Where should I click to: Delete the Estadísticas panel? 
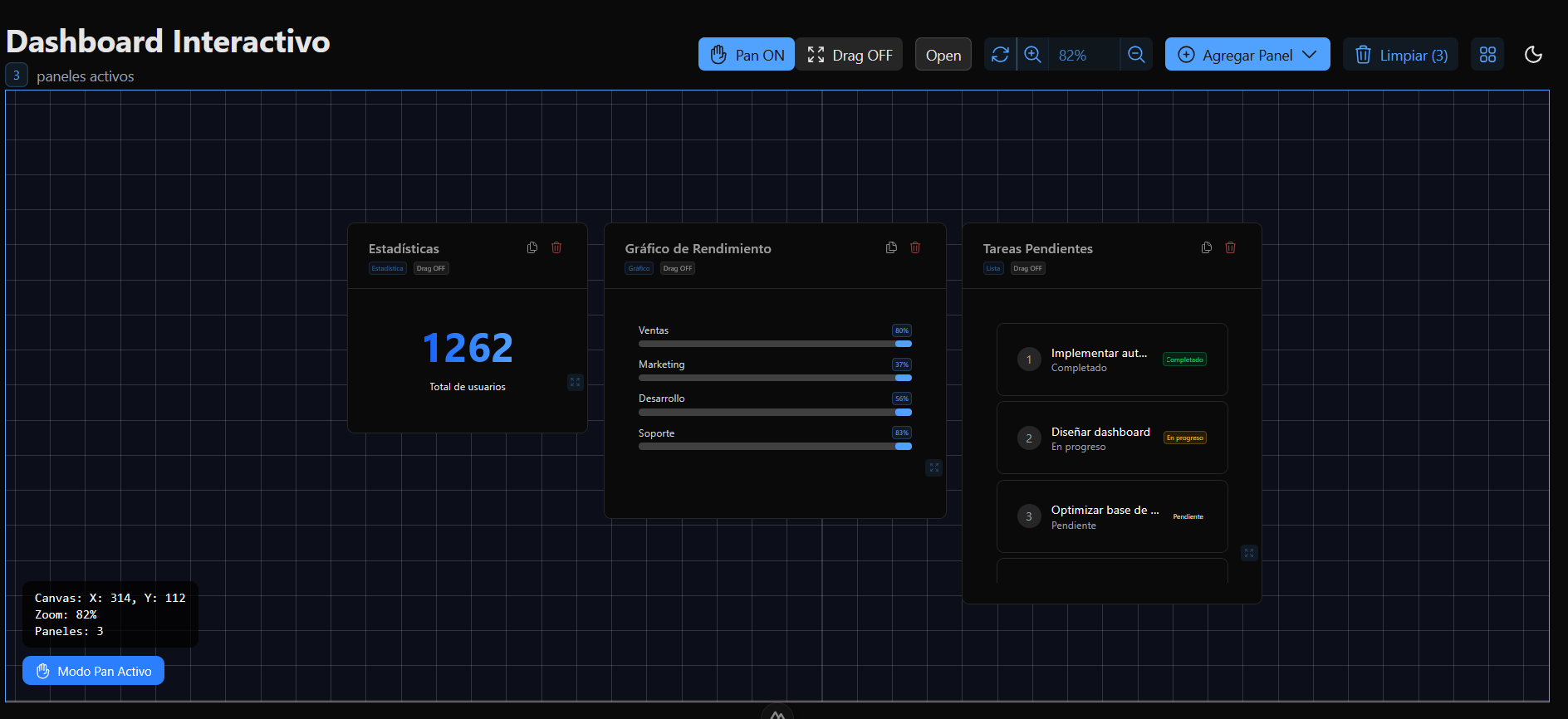556,247
